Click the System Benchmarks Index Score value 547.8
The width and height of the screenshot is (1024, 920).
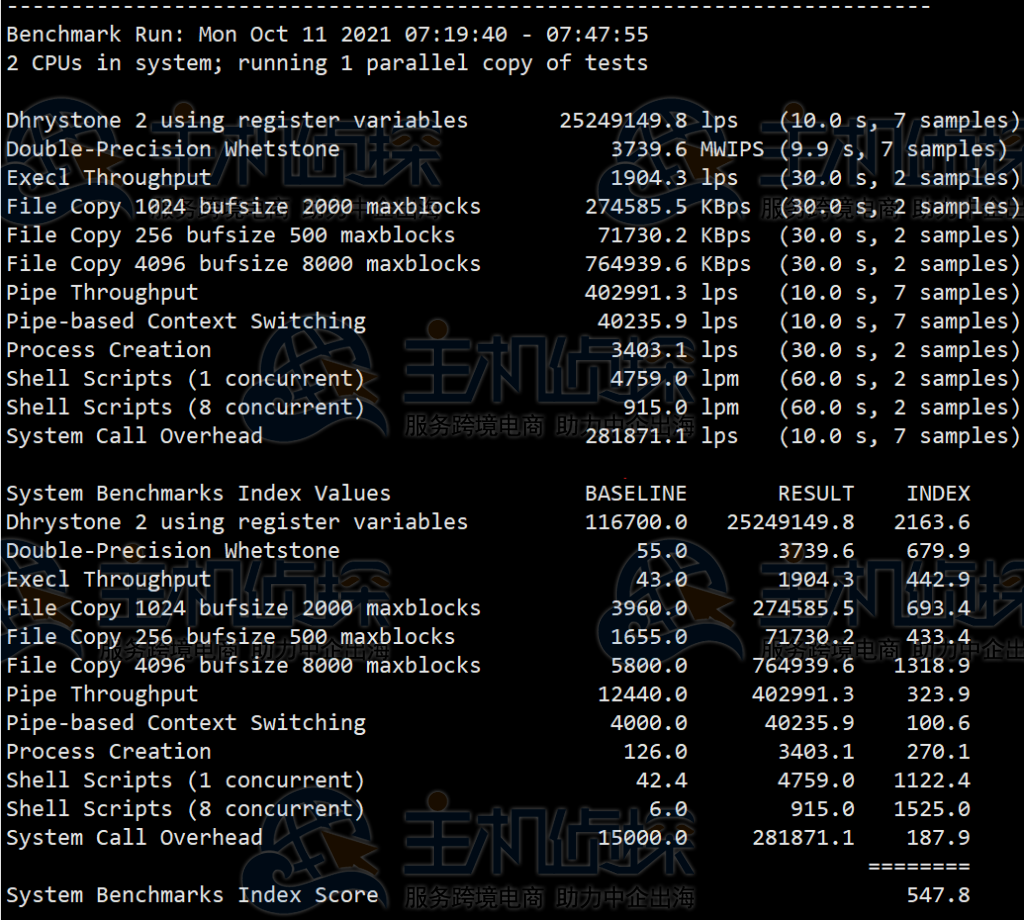(x=938, y=895)
